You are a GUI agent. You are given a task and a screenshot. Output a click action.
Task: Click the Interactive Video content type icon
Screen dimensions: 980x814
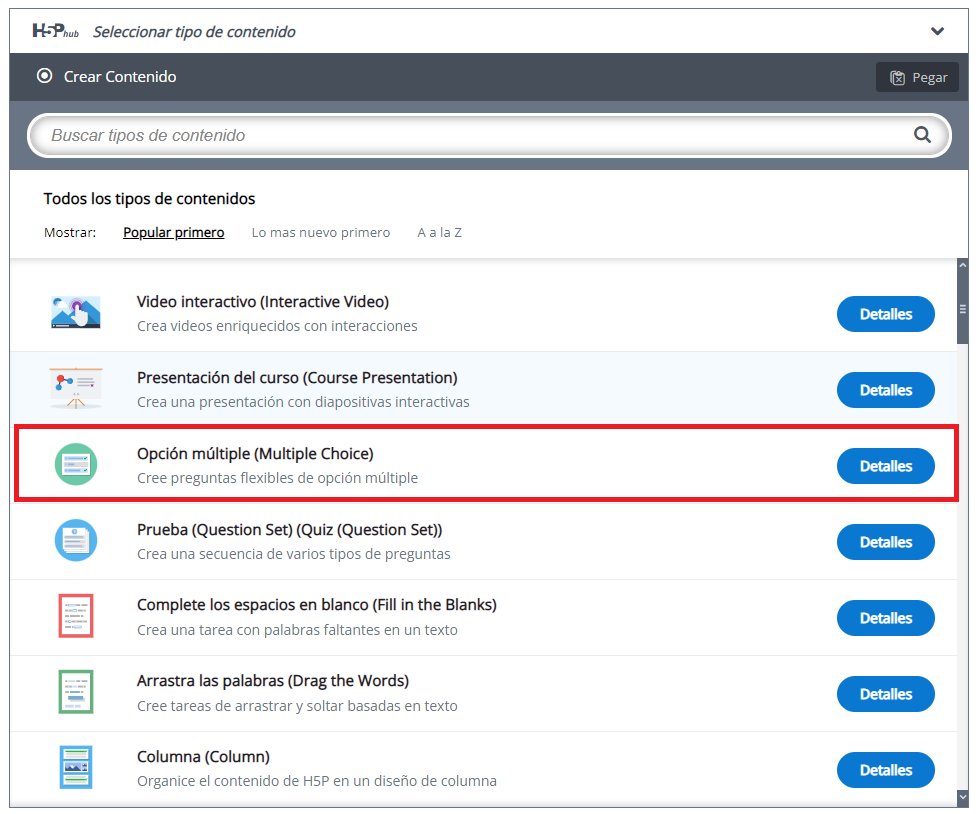75,313
